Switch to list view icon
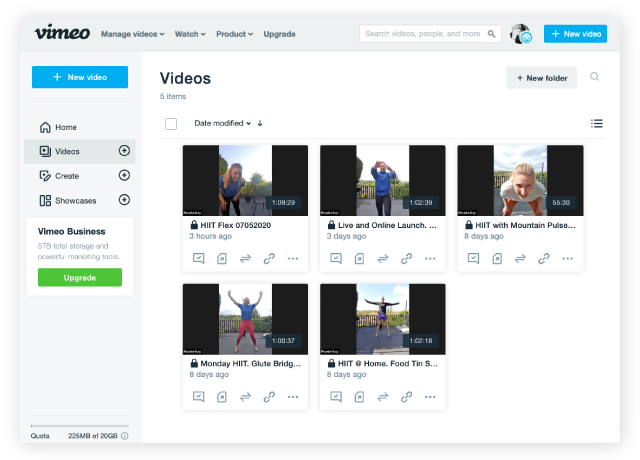Image resolution: width=640 pixels, height=460 pixels. click(x=597, y=123)
